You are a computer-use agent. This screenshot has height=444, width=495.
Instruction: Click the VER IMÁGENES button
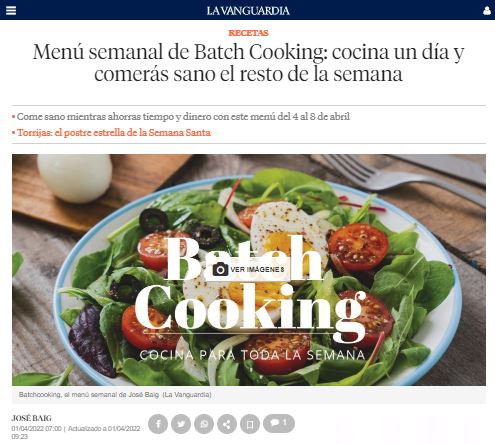coord(249,269)
